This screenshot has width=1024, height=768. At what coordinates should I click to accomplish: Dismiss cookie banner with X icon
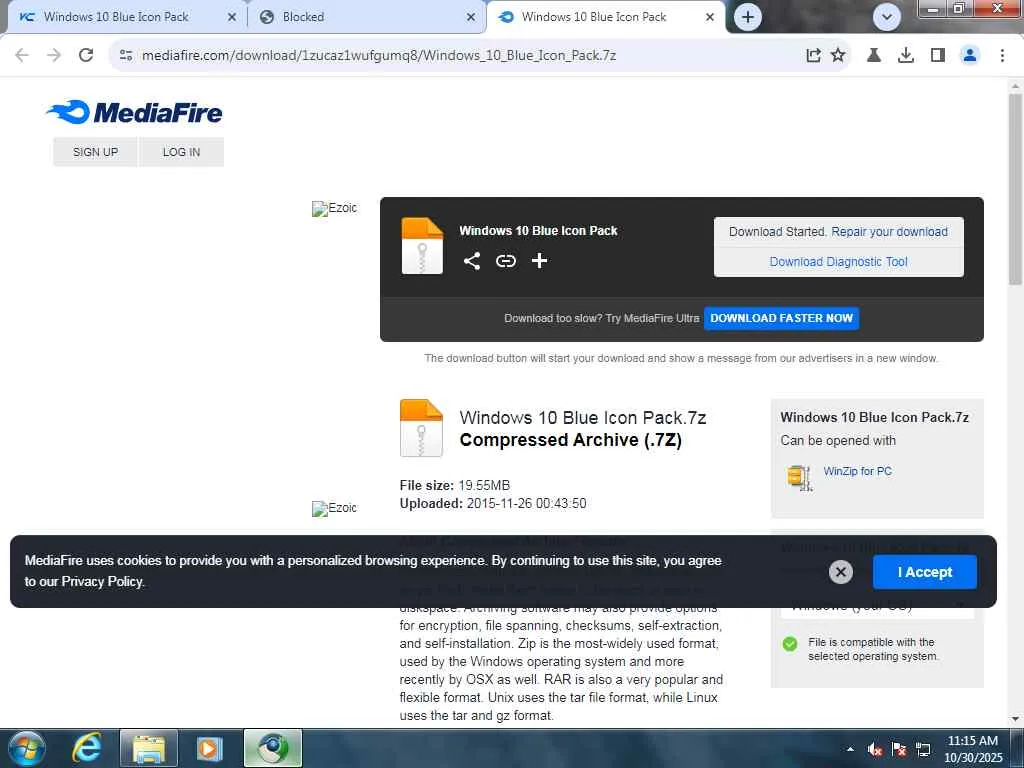click(840, 572)
